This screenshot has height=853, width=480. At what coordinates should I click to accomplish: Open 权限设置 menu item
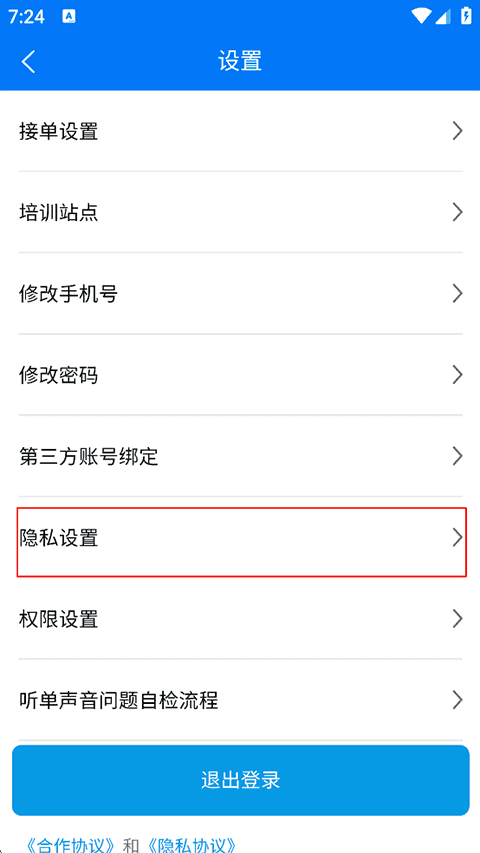[241, 619]
